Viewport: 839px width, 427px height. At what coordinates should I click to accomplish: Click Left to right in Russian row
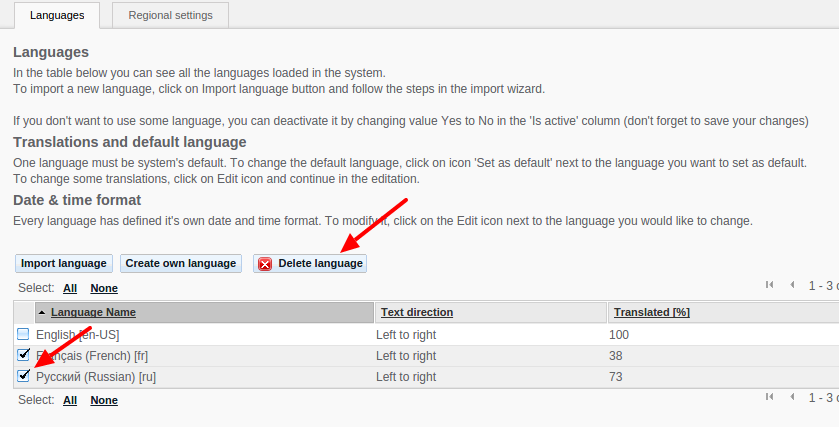[406, 377]
